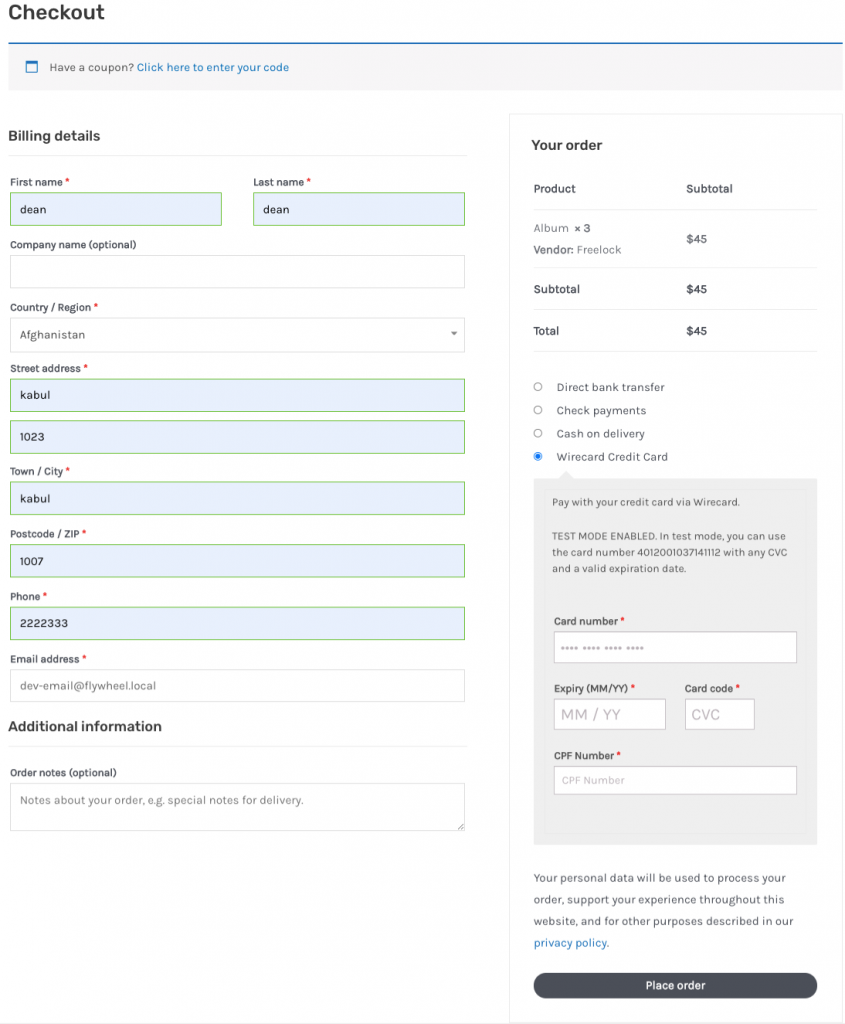Choose the Check payments radio button
Image resolution: width=845 pixels, height=1024 pixels.
[x=537, y=410]
